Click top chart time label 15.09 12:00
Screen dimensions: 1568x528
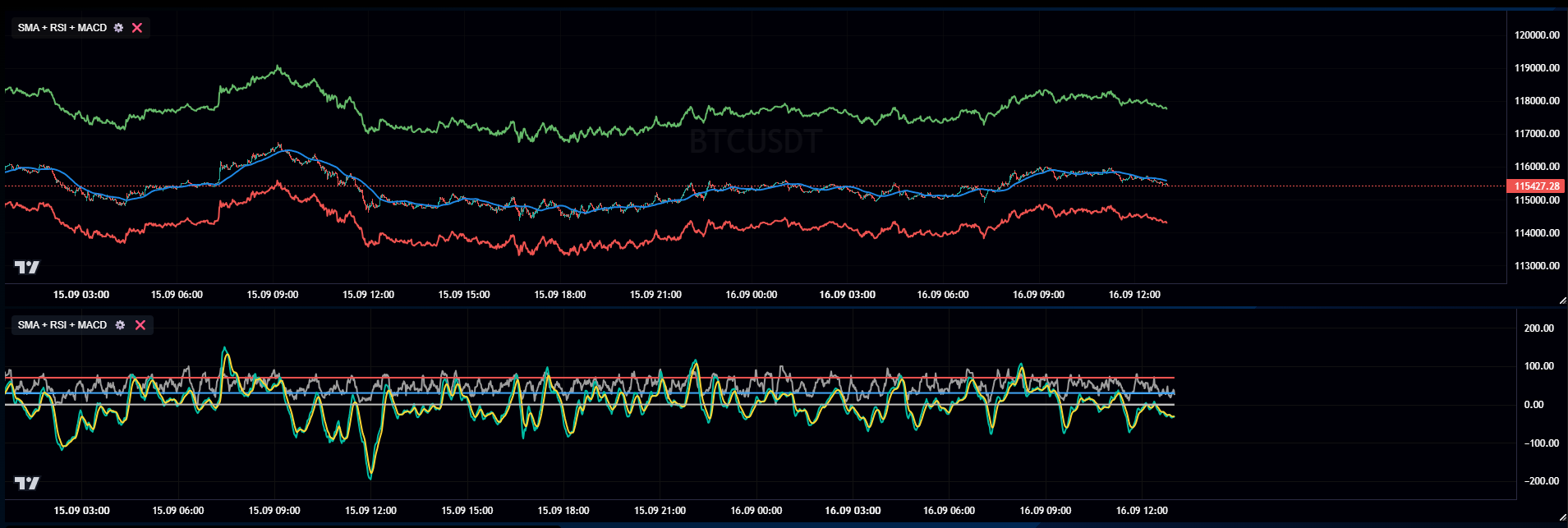(368, 295)
